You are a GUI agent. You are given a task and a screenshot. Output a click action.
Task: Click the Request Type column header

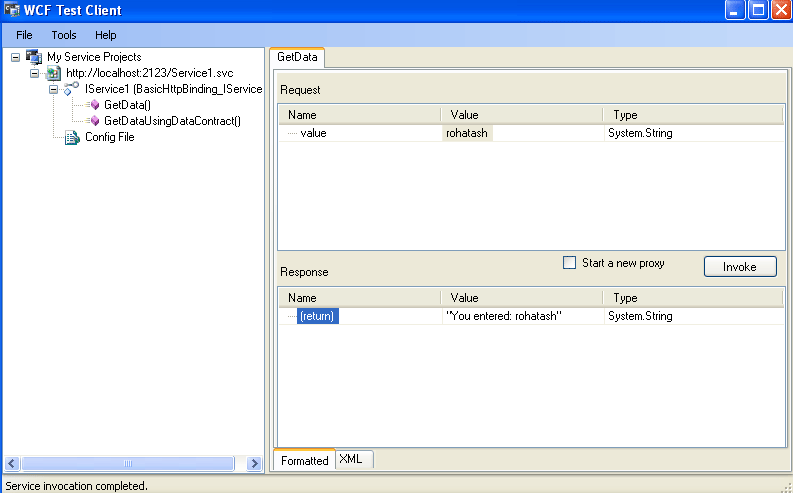click(x=693, y=115)
